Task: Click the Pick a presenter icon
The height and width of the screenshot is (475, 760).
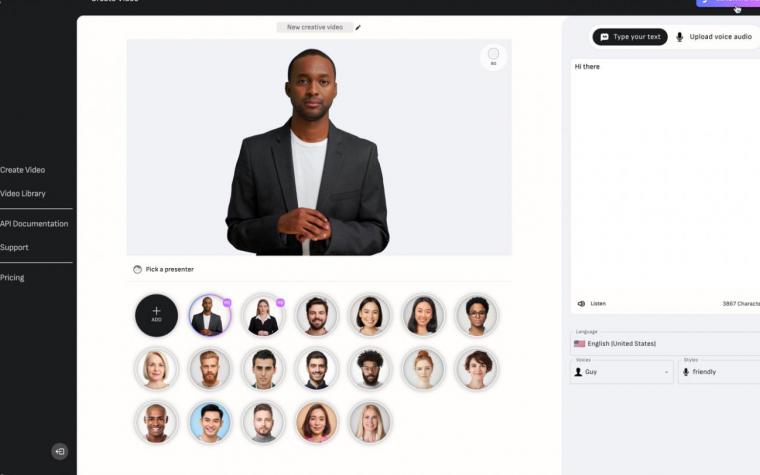Action: click(x=137, y=269)
